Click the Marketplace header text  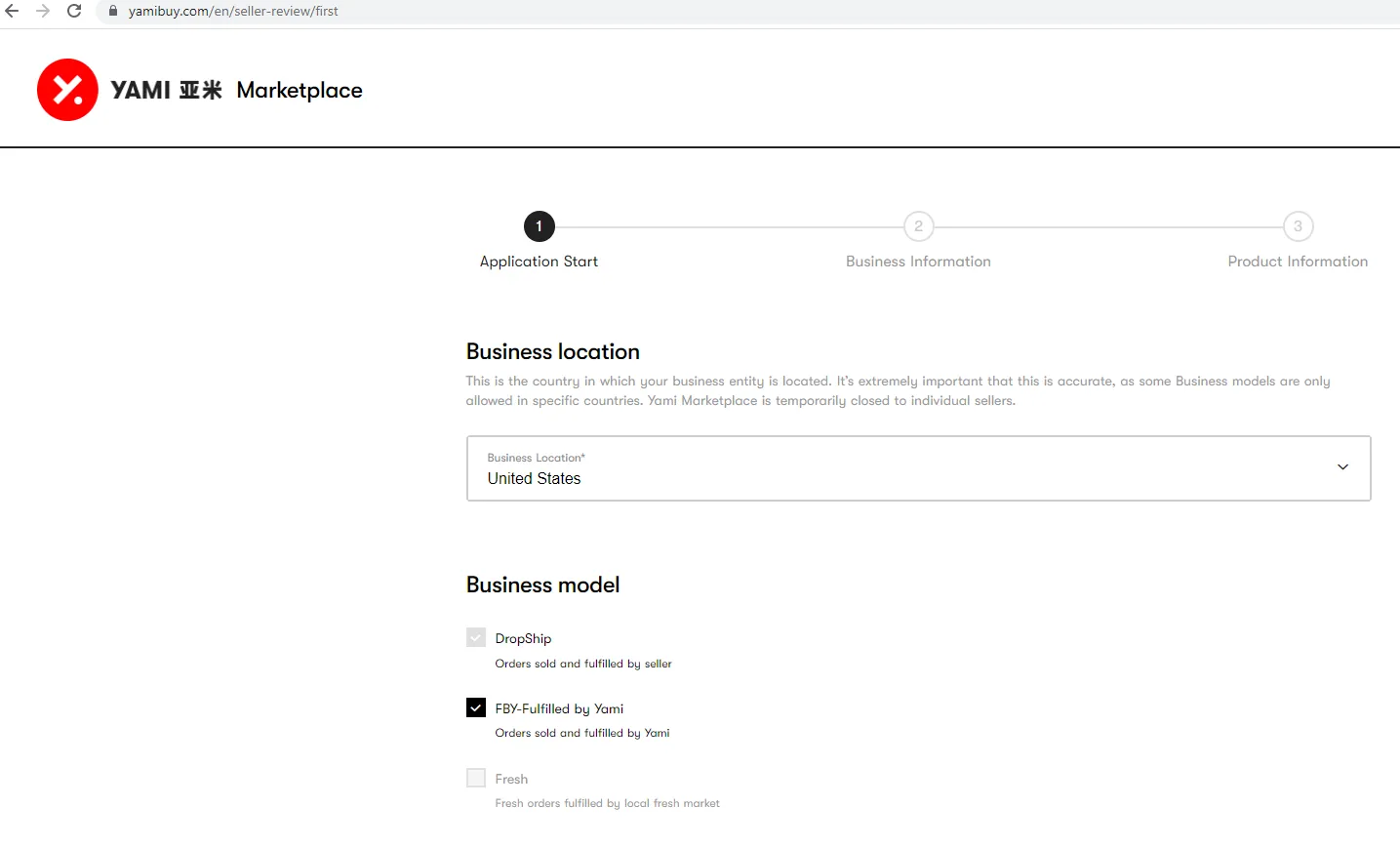click(300, 90)
